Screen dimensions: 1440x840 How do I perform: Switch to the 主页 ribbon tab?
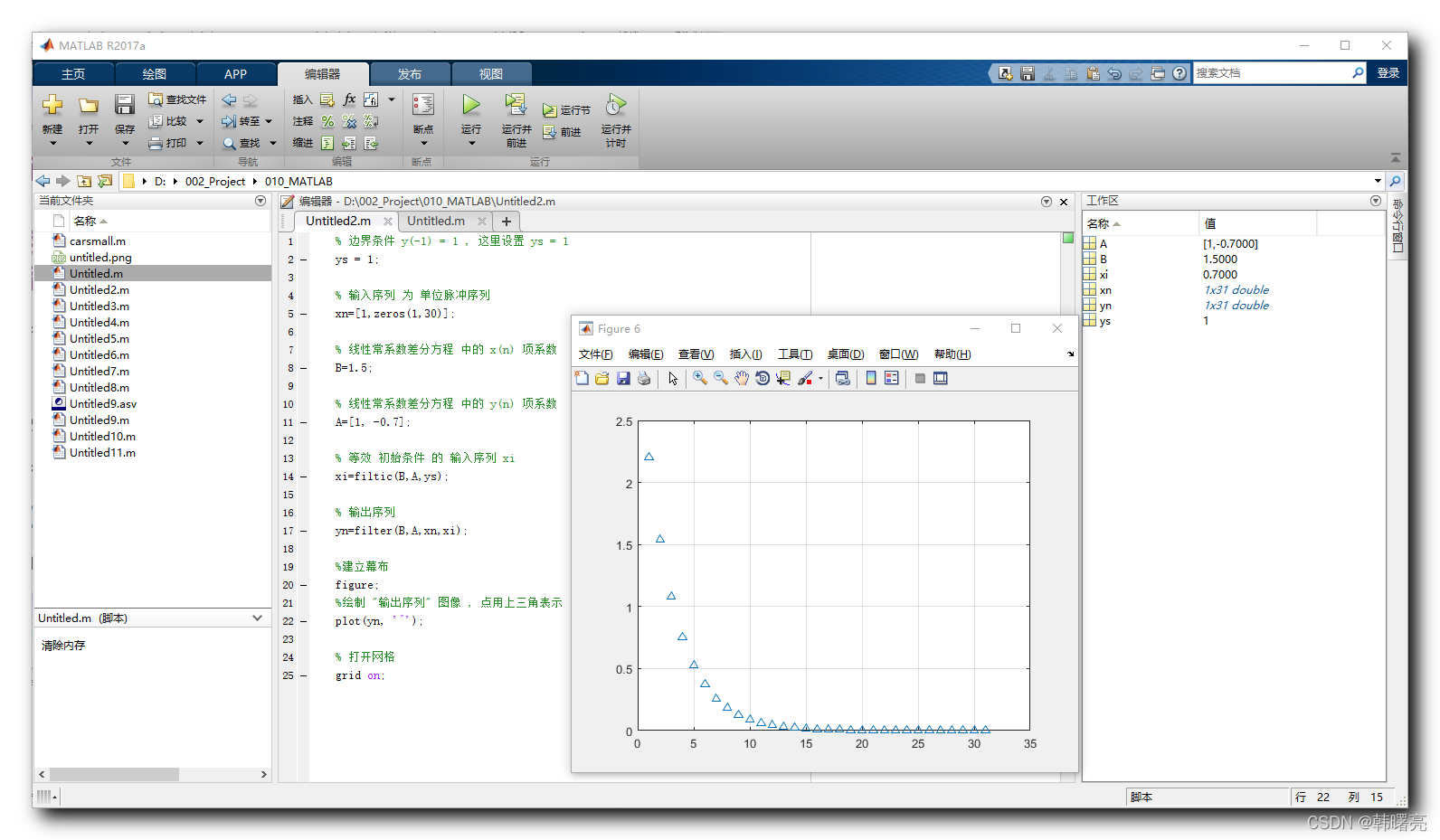[x=73, y=74]
